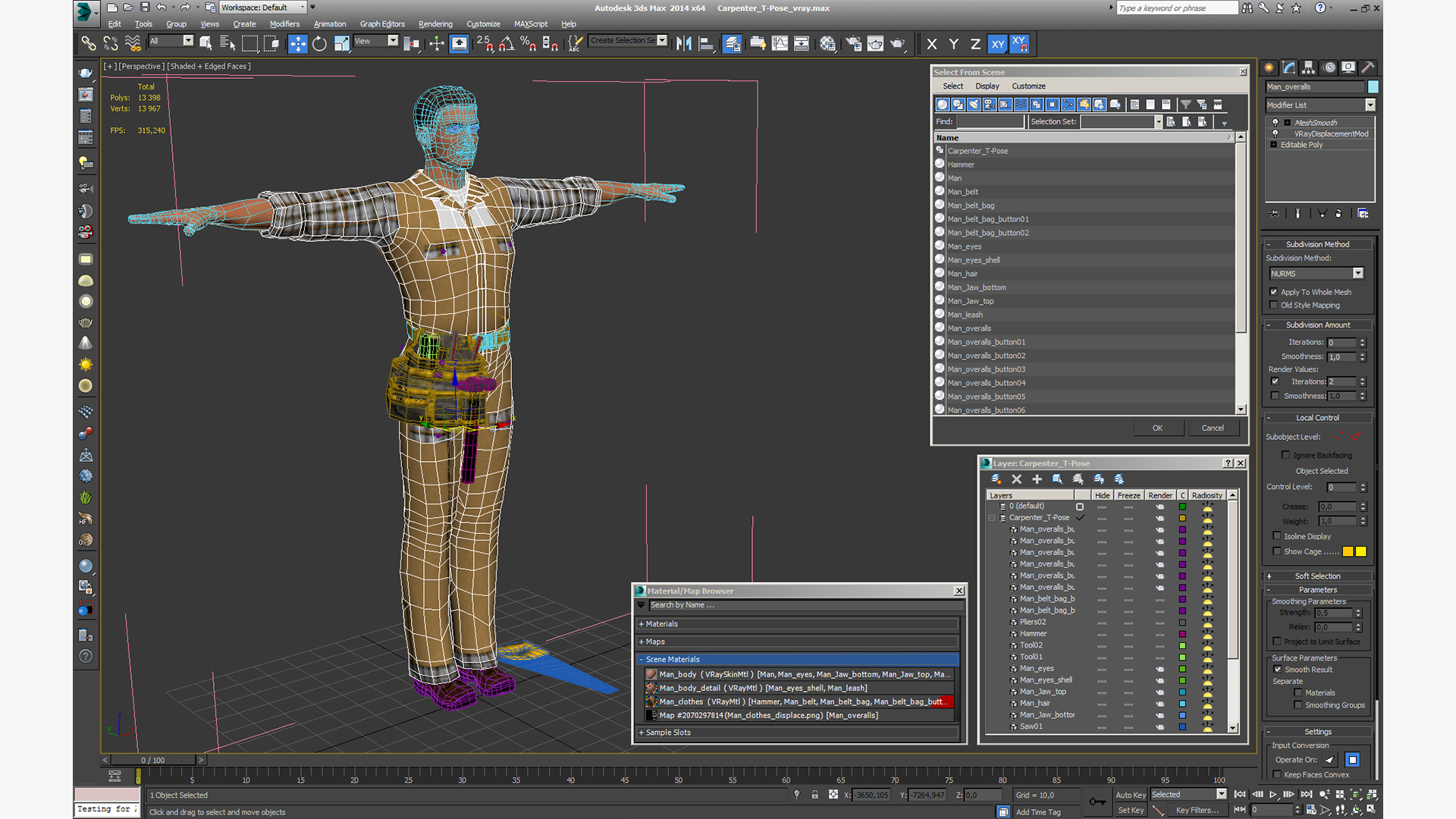Toggle the Angle Snap icon
This screenshot has height=819, width=1456.
point(507,44)
